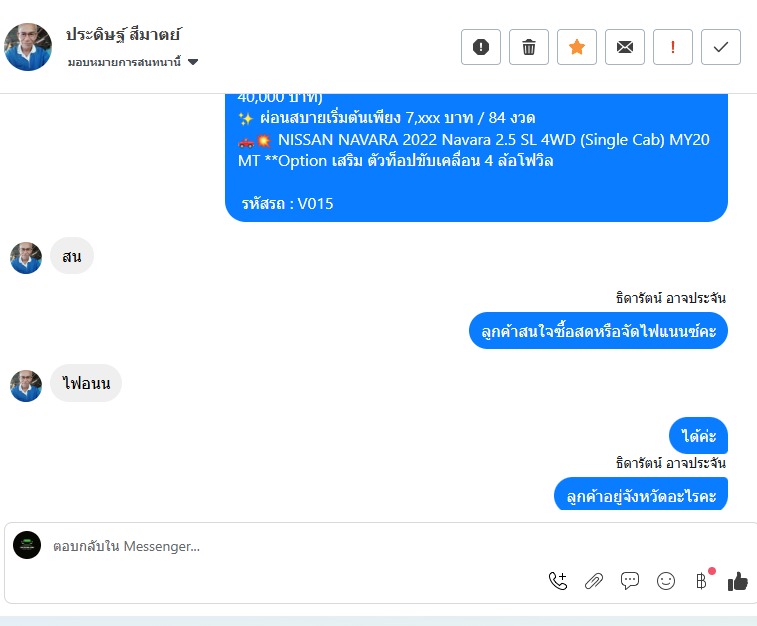Click the spam report octagon icon

click(x=481, y=47)
